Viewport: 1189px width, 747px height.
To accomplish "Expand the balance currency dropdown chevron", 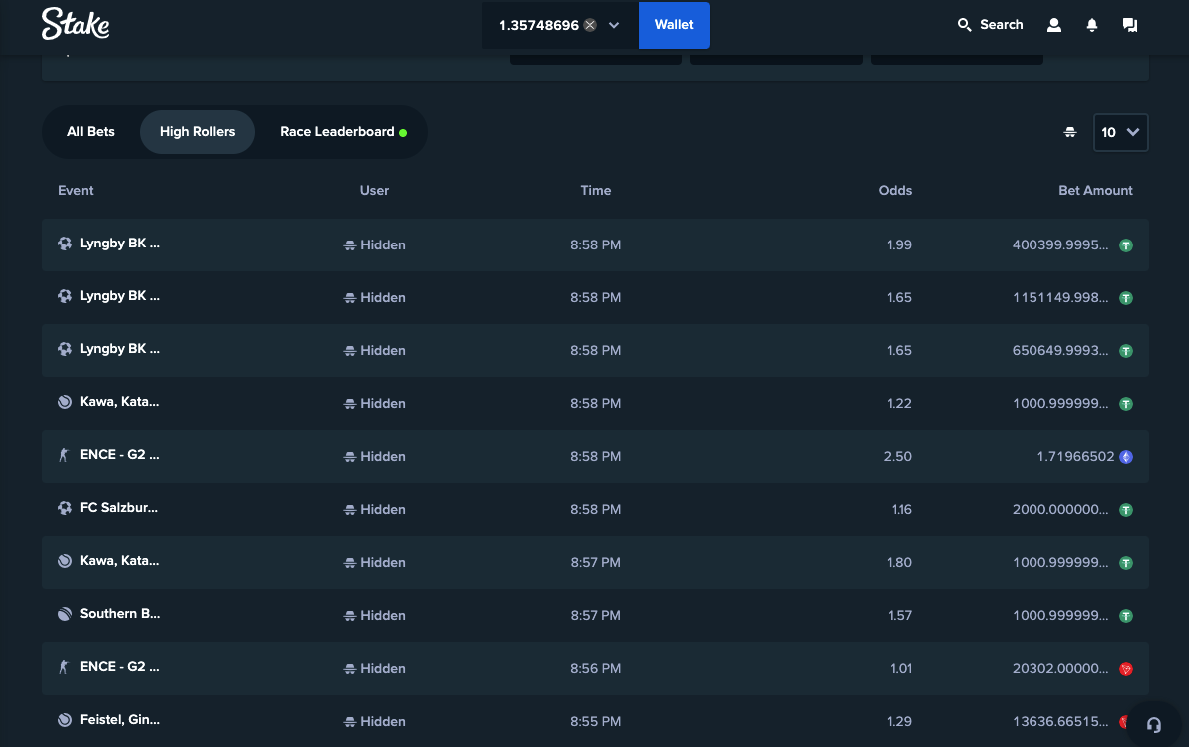I will 614,25.
